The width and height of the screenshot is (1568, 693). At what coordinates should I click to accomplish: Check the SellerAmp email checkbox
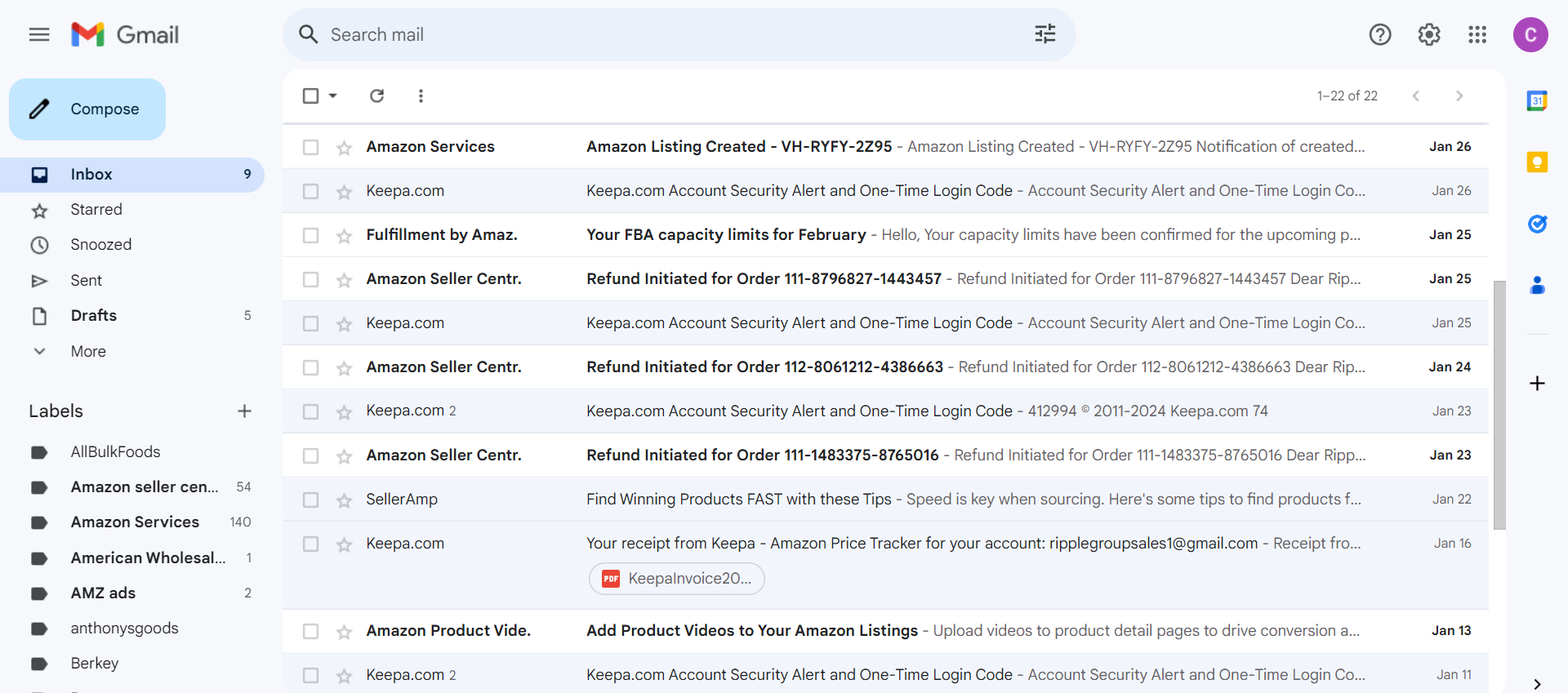(x=310, y=500)
